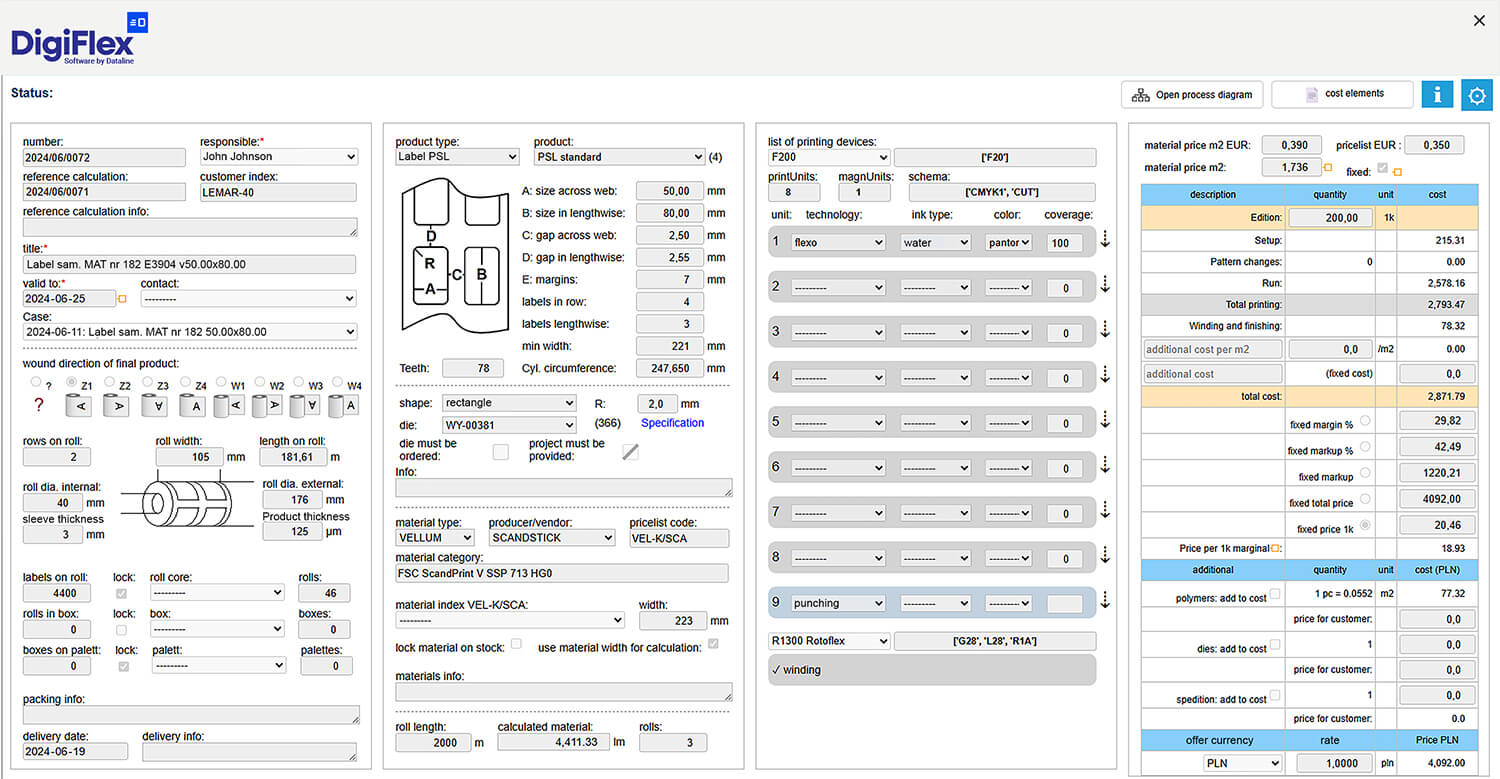Open the product type dropdown Label PSL
The width and height of the screenshot is (1500, 779).
click(458, 157)
